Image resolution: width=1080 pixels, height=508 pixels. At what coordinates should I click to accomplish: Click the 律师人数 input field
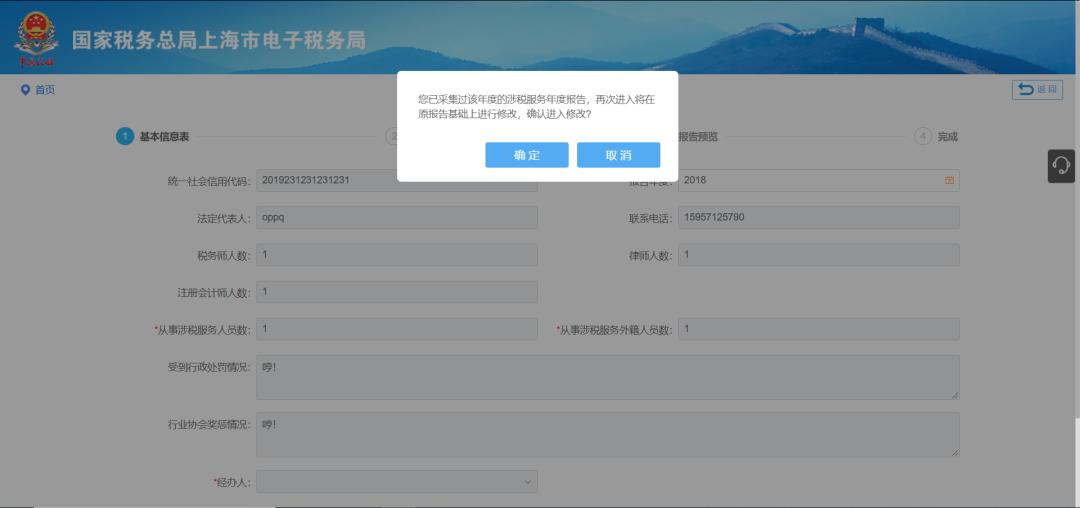(818, 255)
